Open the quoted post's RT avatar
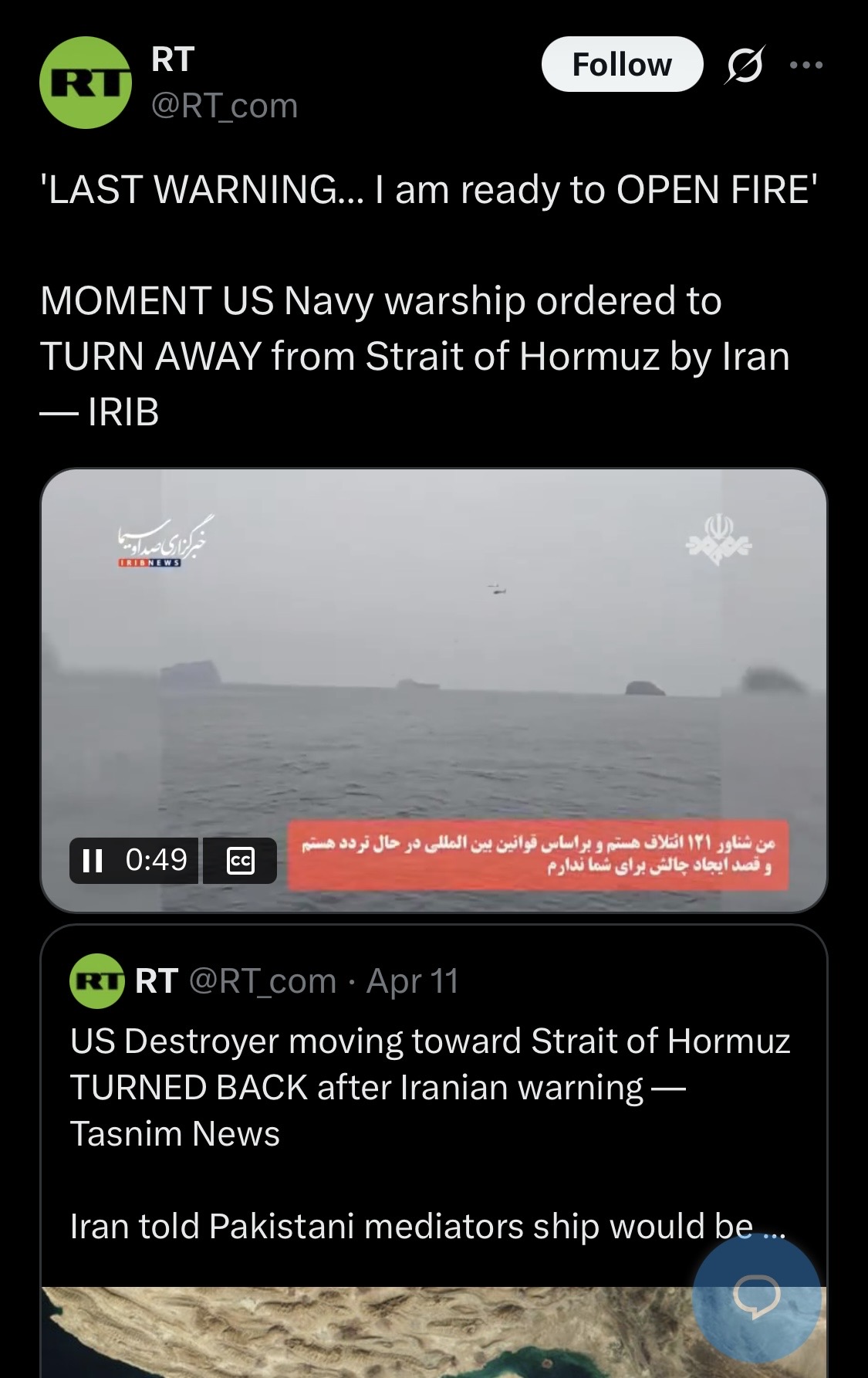The width and height of the screenshot is (868, 1378). (97, 980)
